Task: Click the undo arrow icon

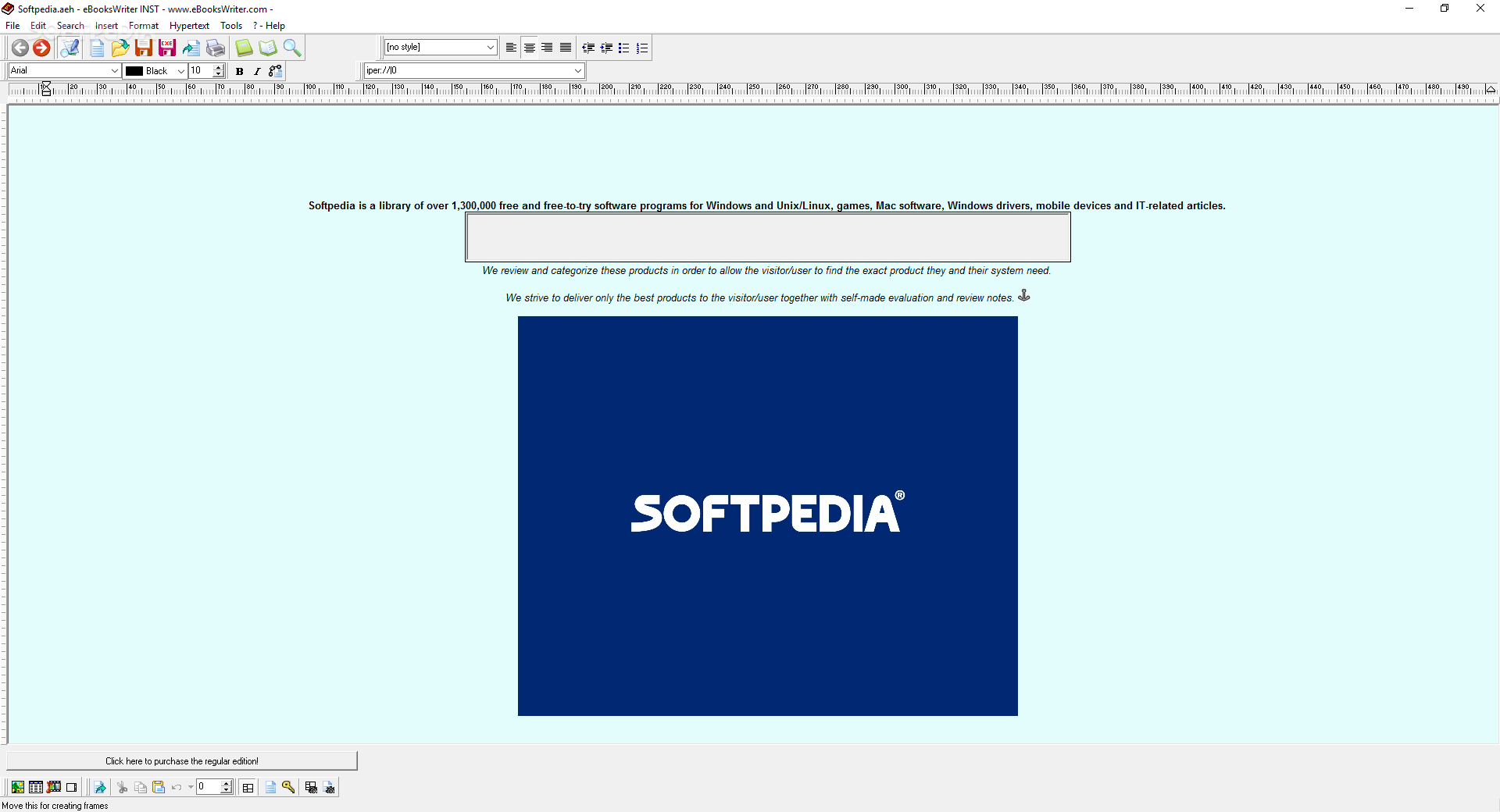Action: click(177, 787)
